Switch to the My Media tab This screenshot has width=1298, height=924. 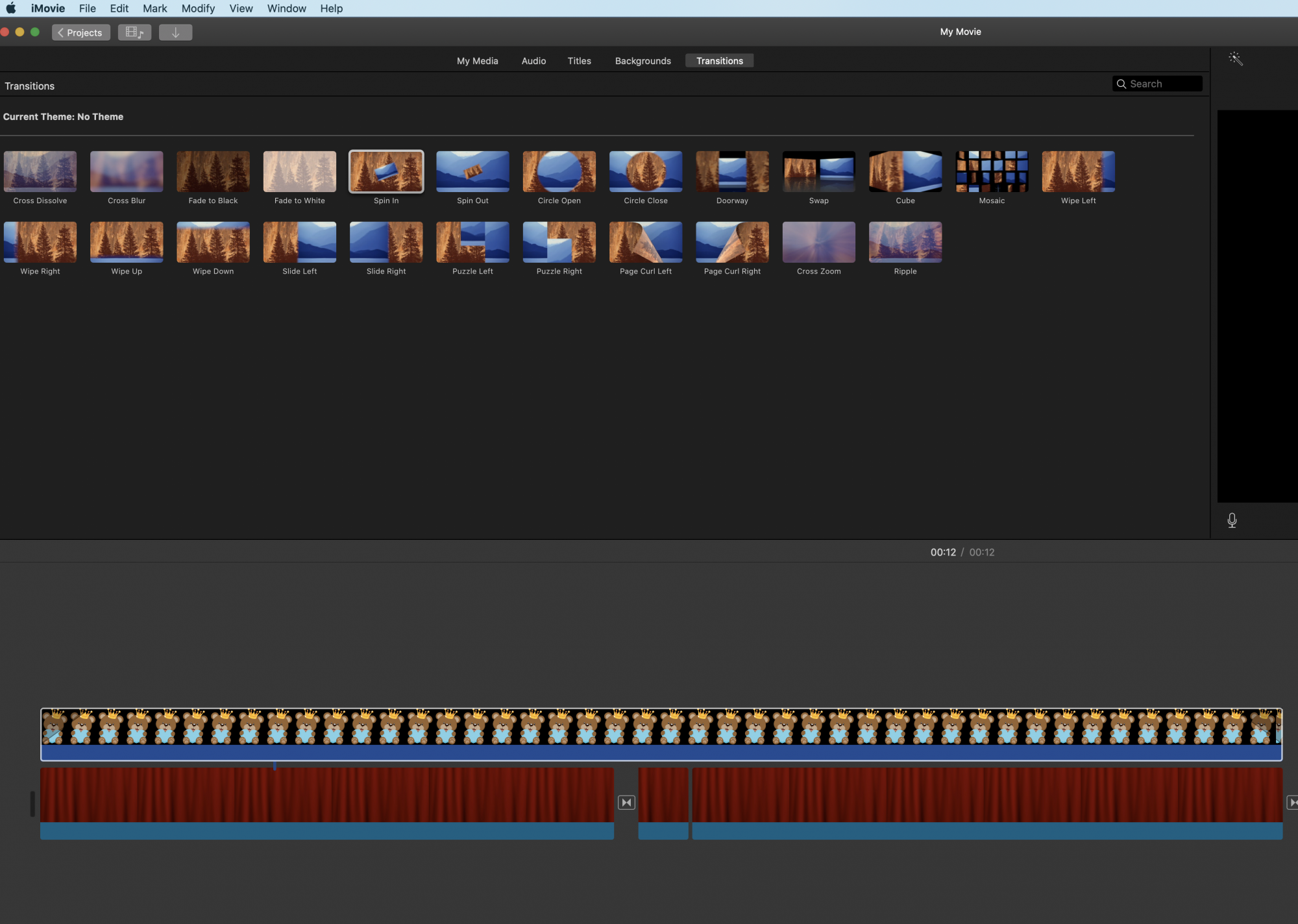point(478,61)
